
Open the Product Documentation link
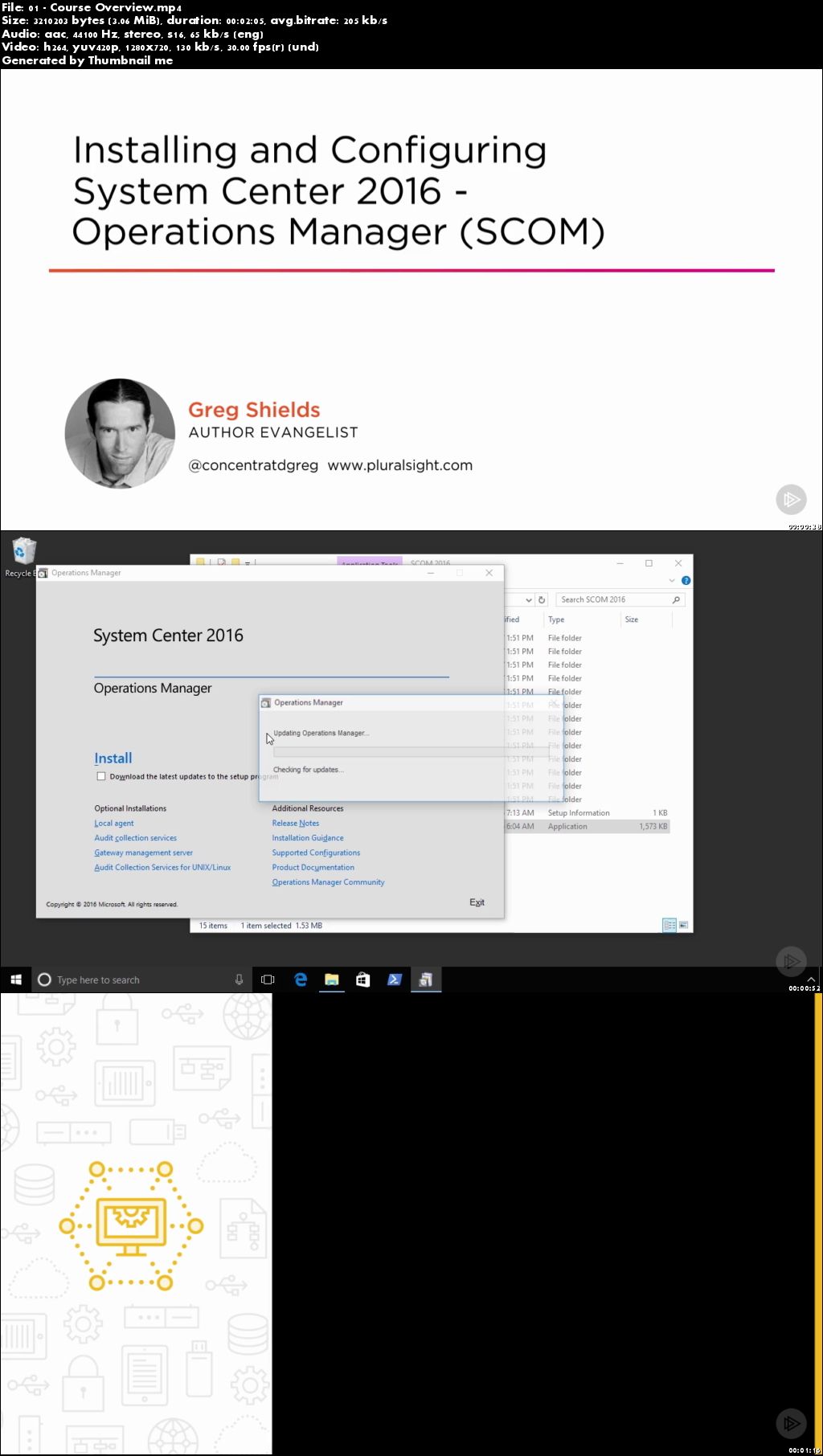click(313, 867)
